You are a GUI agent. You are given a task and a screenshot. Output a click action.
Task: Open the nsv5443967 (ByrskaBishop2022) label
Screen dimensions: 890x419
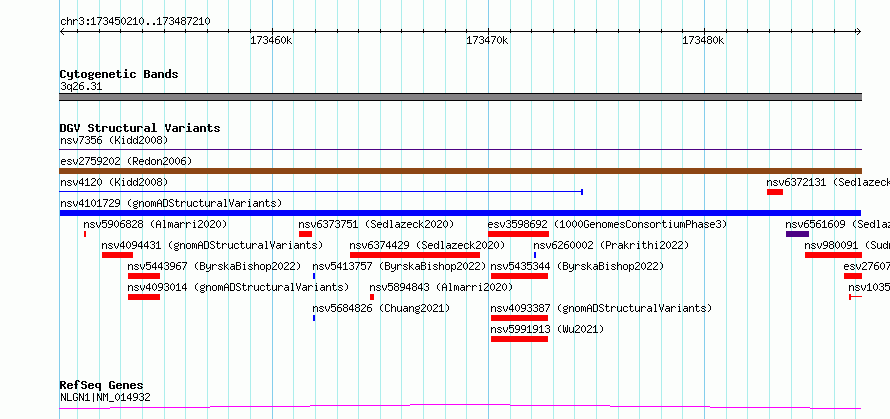(215, 266)
